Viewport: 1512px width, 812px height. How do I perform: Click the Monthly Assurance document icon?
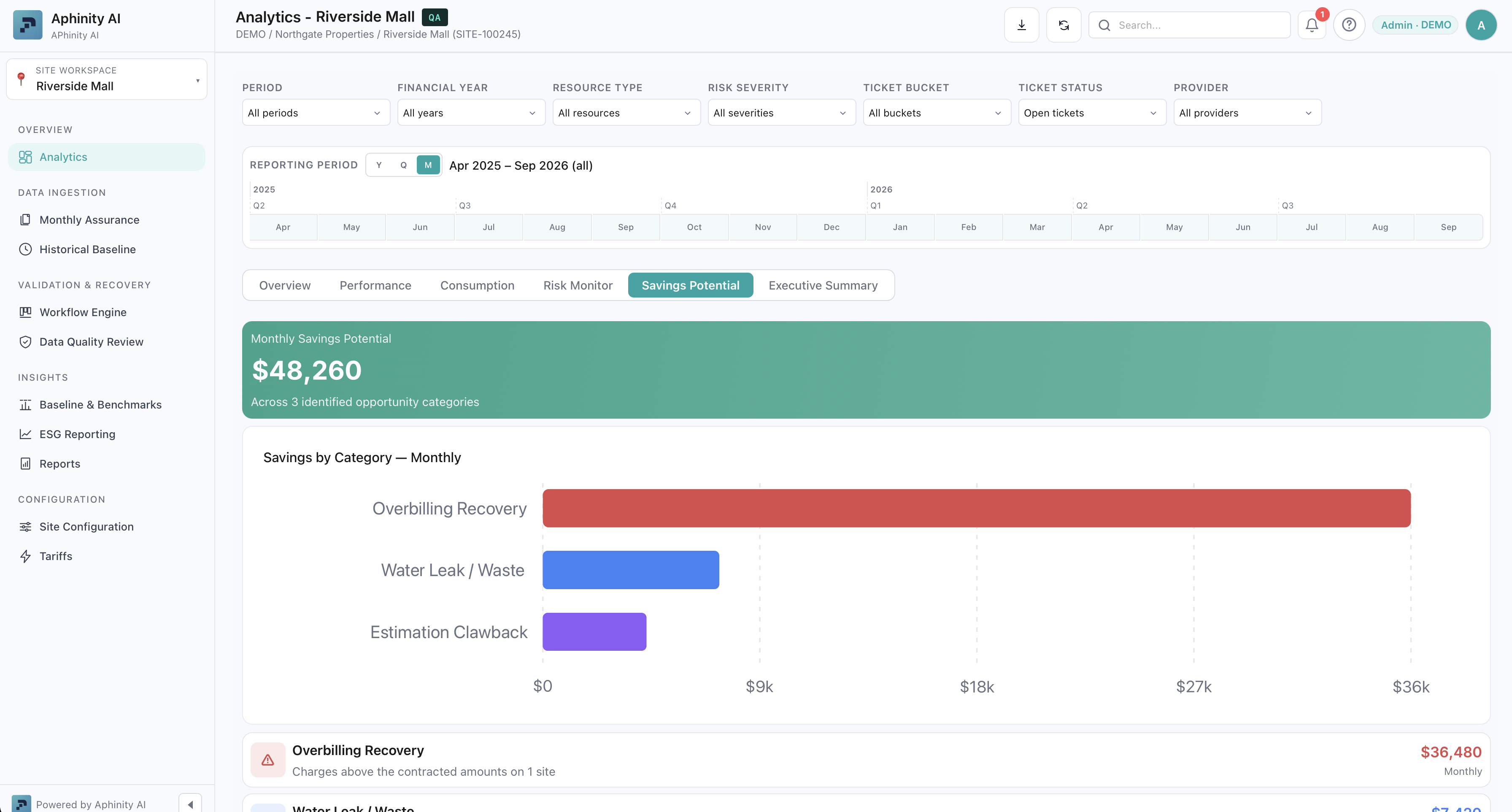tap(25, 219)
